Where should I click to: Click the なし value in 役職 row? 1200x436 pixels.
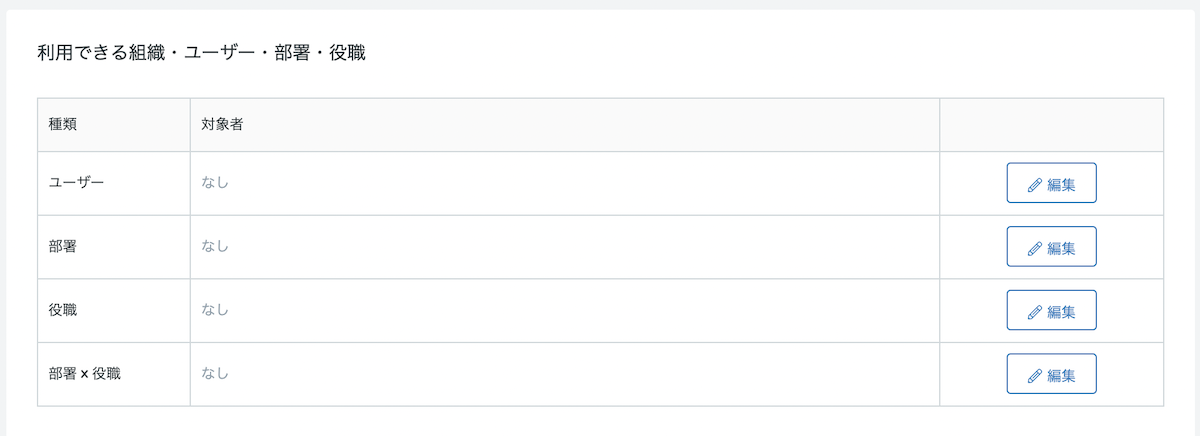point(215,310)
